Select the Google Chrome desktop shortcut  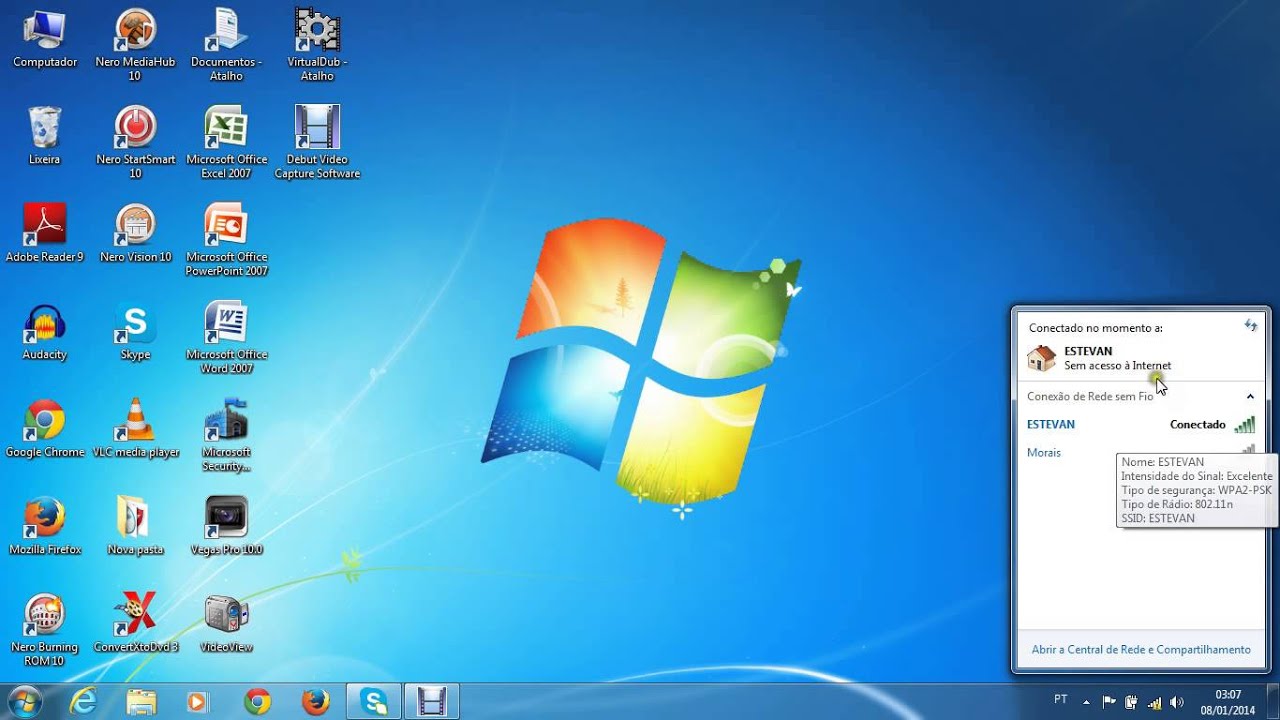(x=45, y=428)
